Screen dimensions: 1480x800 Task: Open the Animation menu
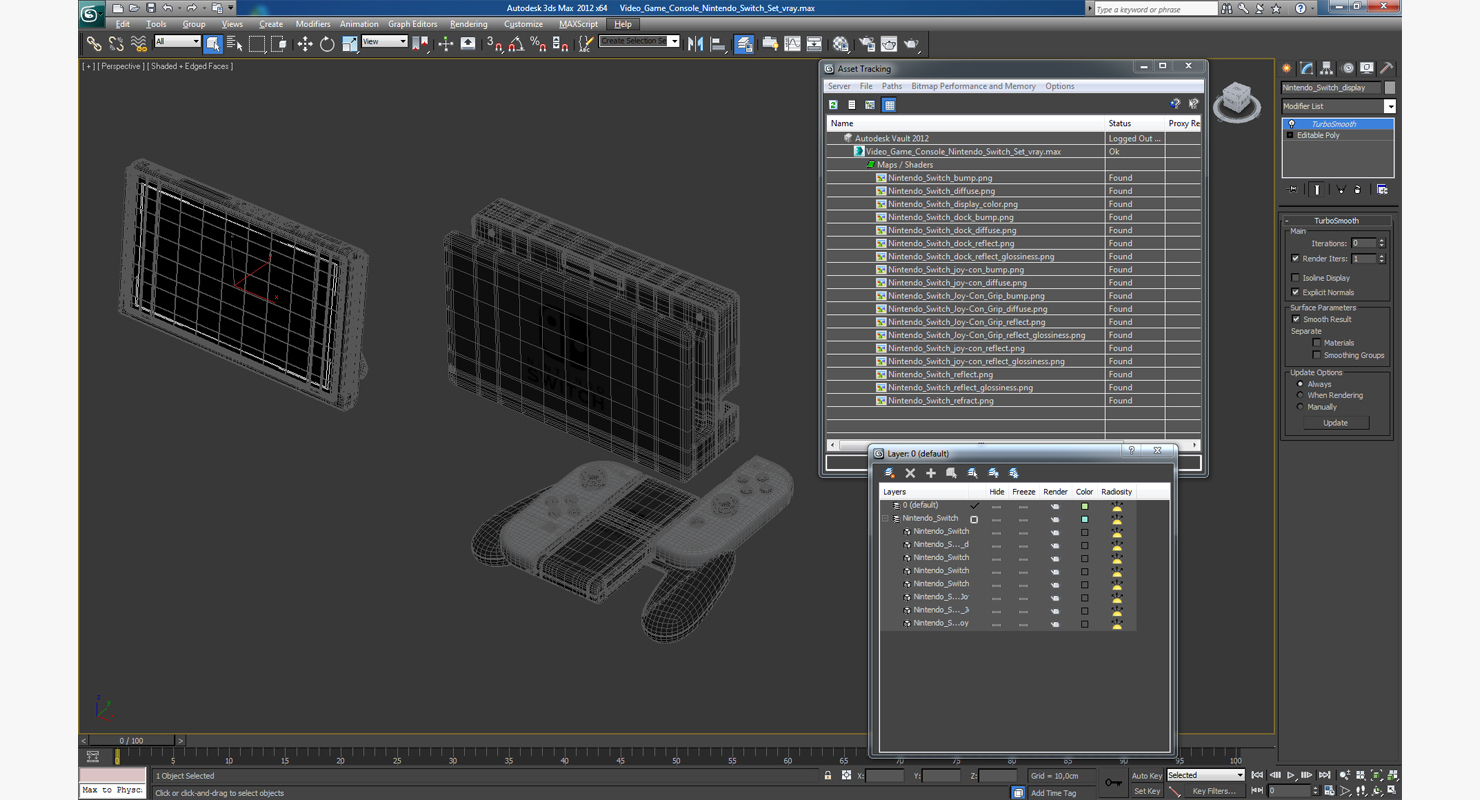coord(359,24)
